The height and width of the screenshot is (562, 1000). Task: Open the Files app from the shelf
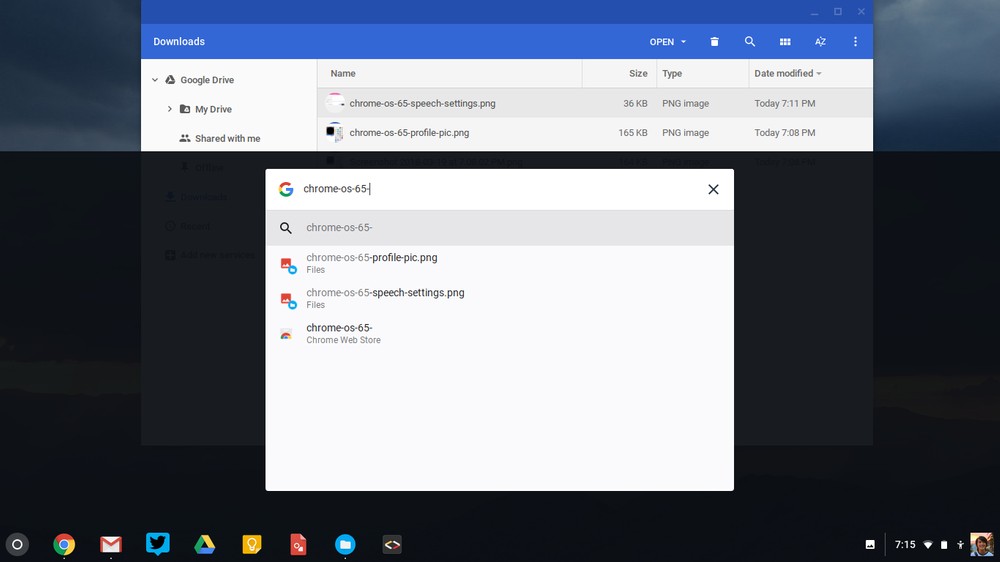tap(345, 544)
